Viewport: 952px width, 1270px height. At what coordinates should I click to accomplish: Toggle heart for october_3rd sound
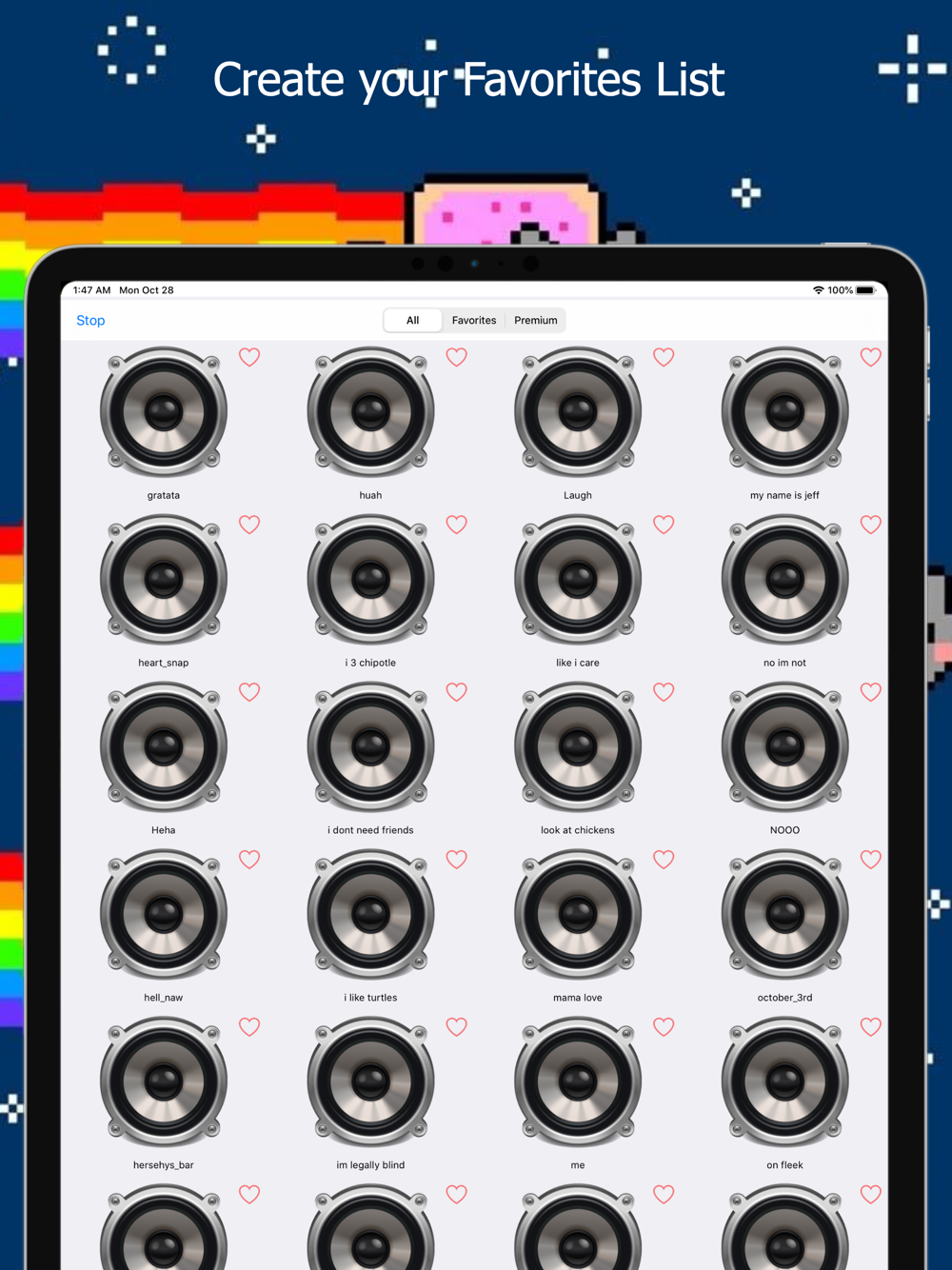point(871,860)
